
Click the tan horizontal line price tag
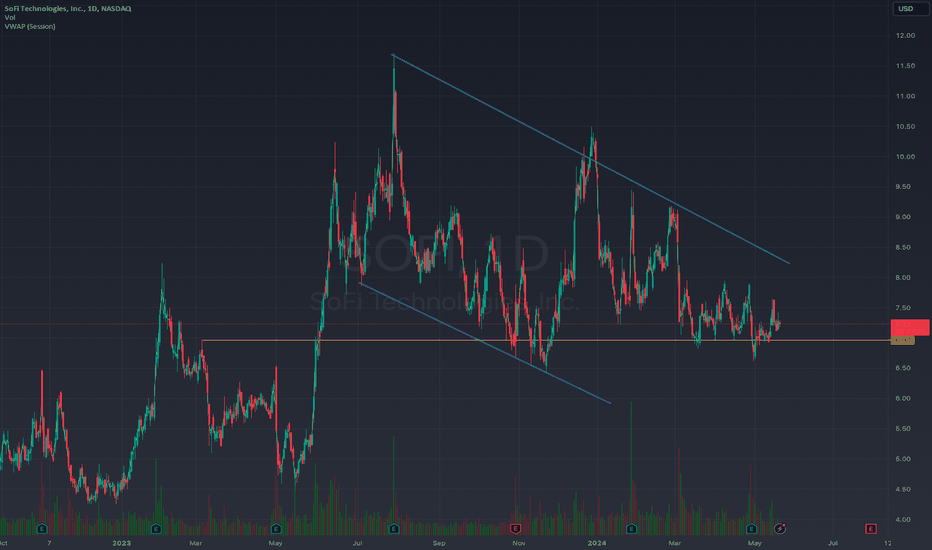coord(902,341)
